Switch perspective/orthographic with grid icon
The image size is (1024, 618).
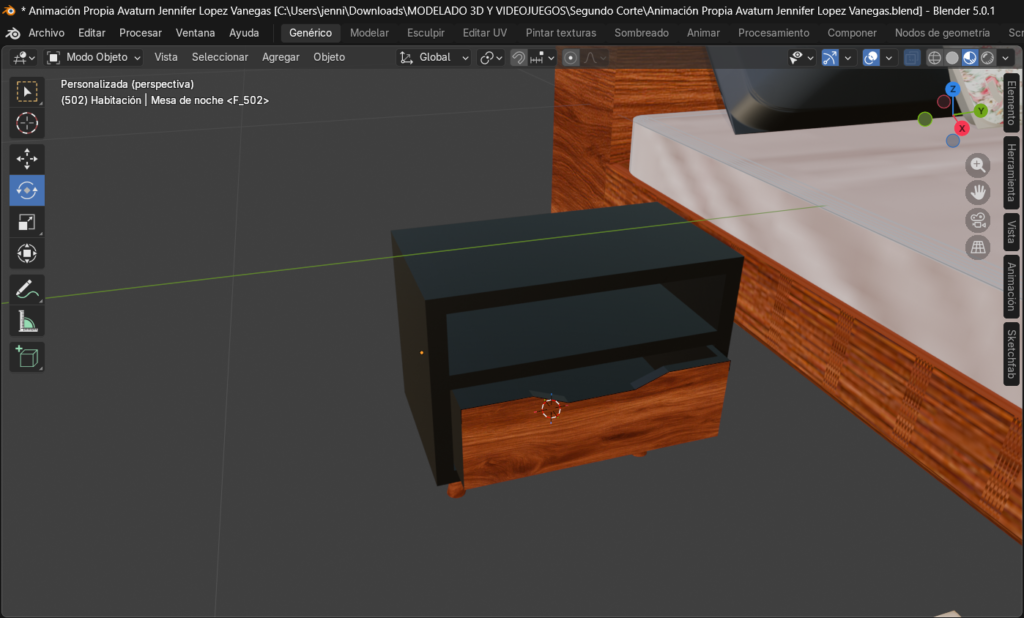978,248
